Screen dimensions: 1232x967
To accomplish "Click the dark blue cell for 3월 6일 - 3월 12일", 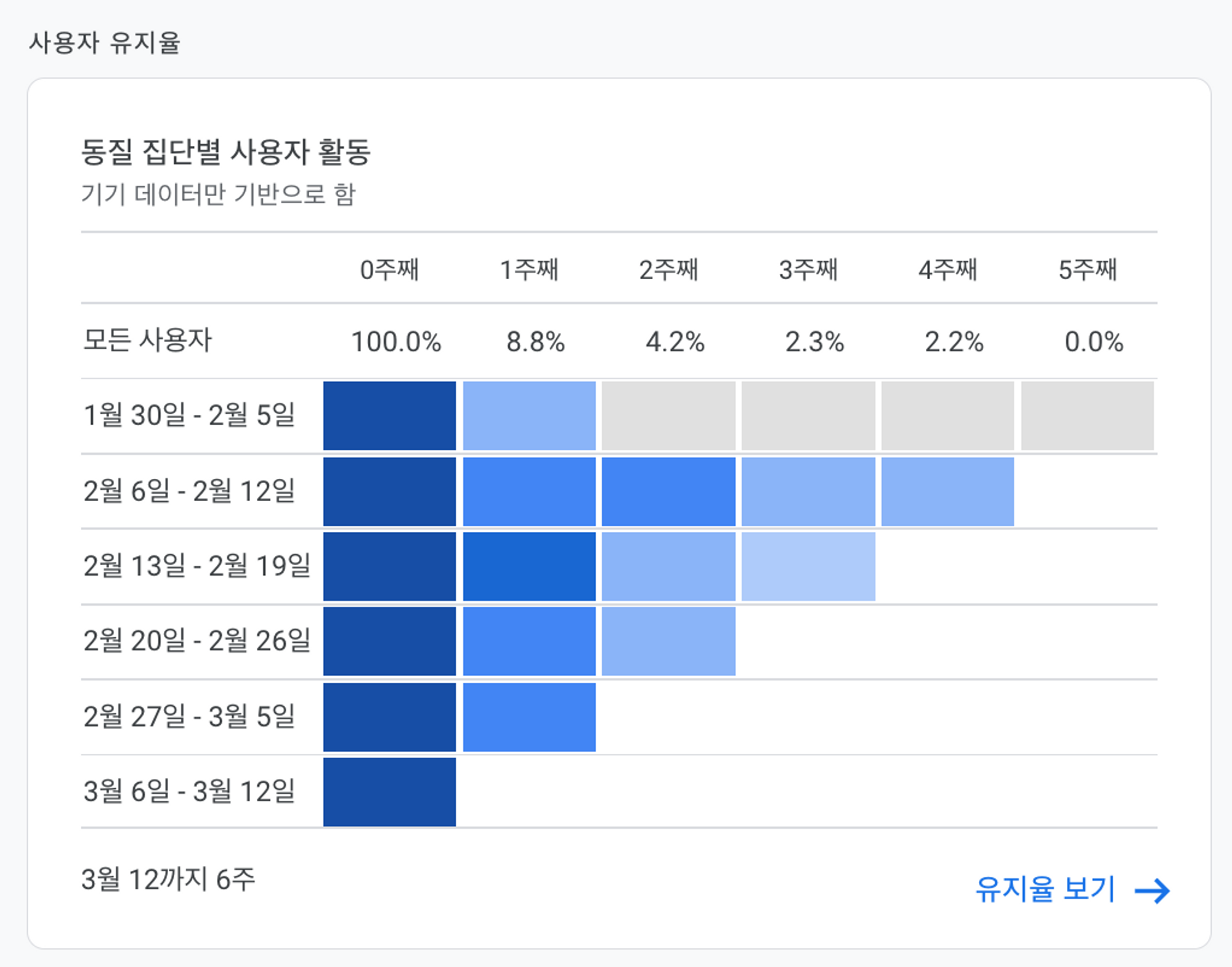I will tap(389, 791).
